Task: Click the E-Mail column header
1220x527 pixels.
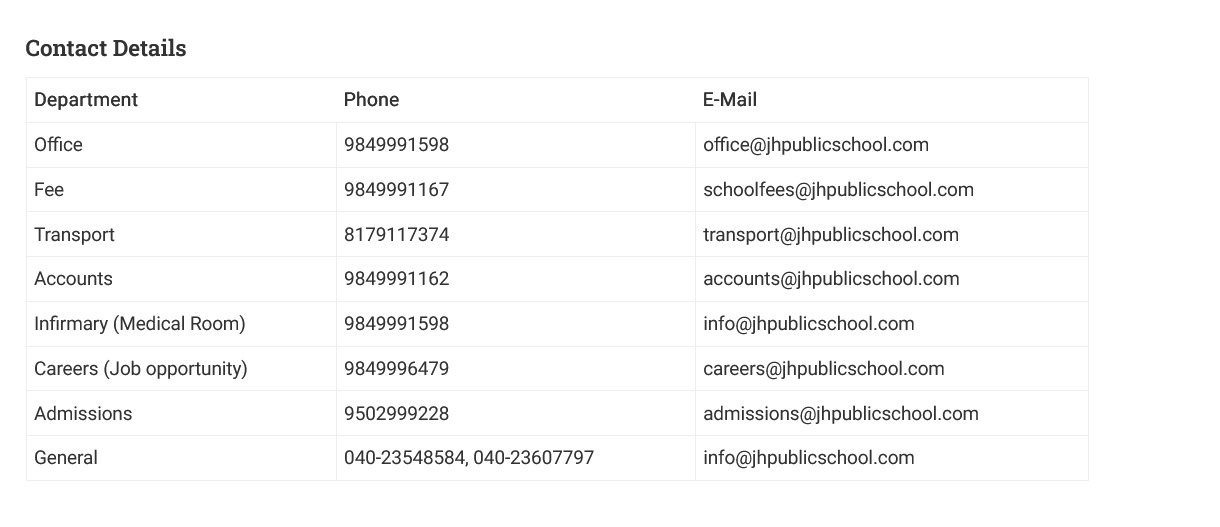Action: tap(730, 100)
